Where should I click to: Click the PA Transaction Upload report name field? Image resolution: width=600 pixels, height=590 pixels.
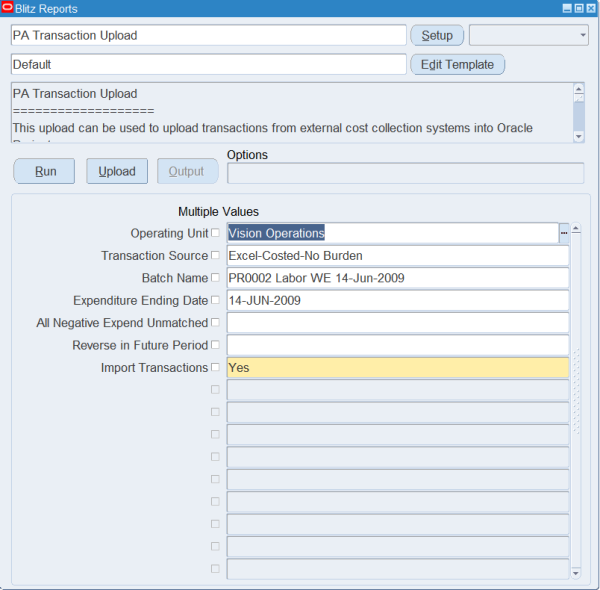tap(209, 35)
